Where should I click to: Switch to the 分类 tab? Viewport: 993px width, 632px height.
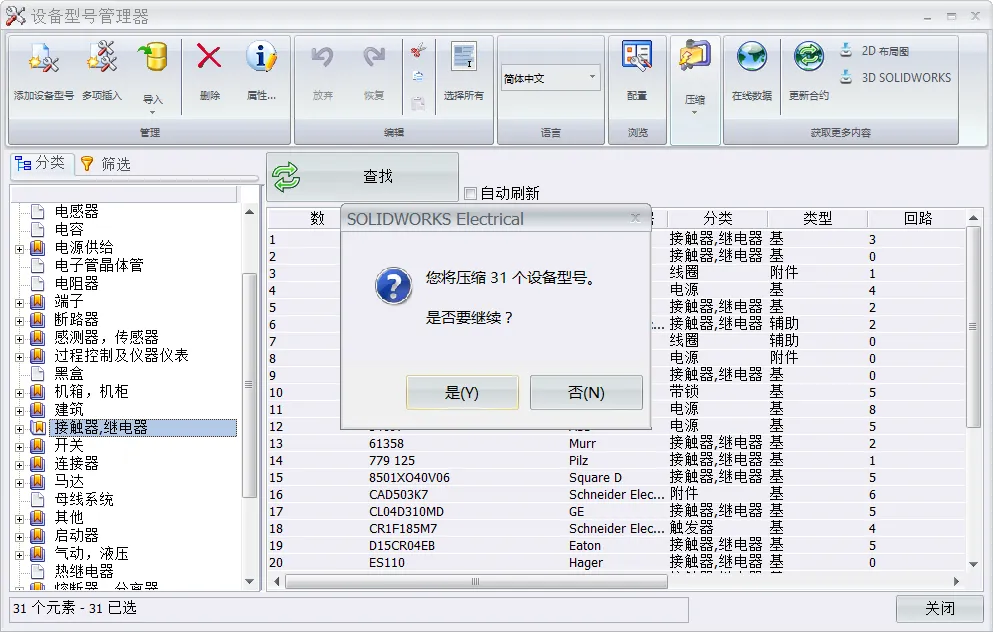tap(41, 163)
